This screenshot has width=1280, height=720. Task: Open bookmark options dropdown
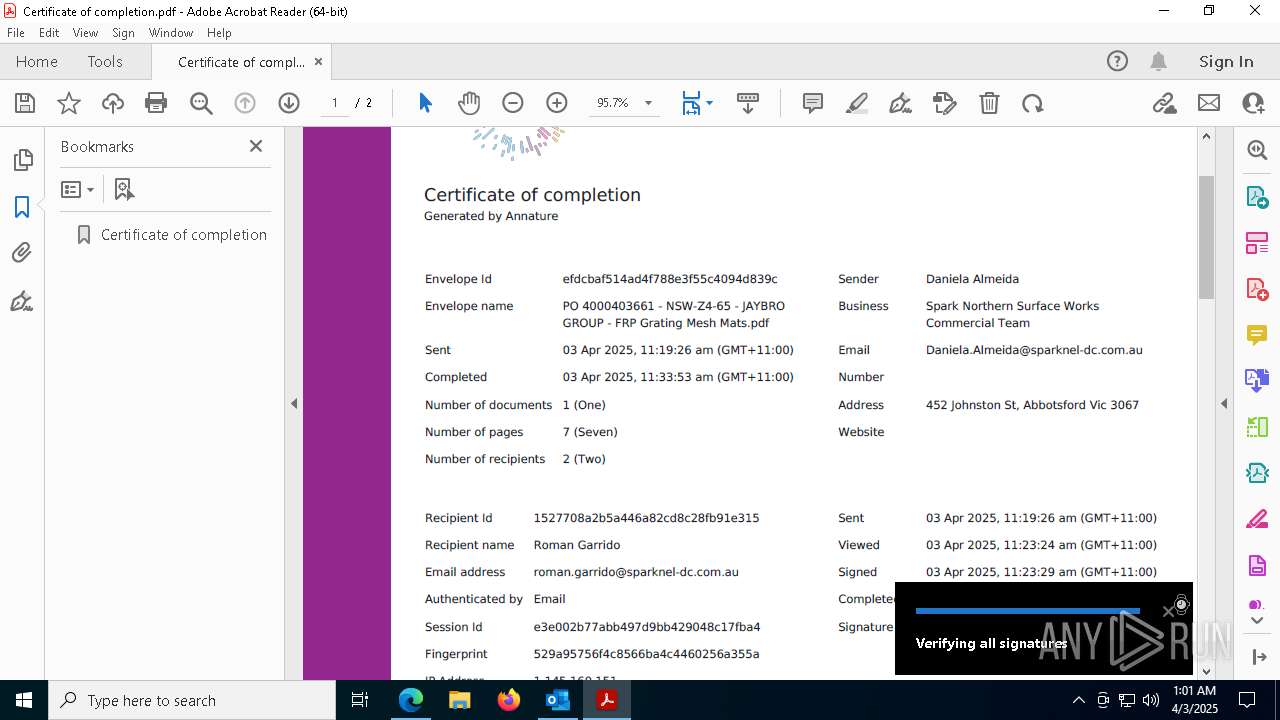point(77,189)
